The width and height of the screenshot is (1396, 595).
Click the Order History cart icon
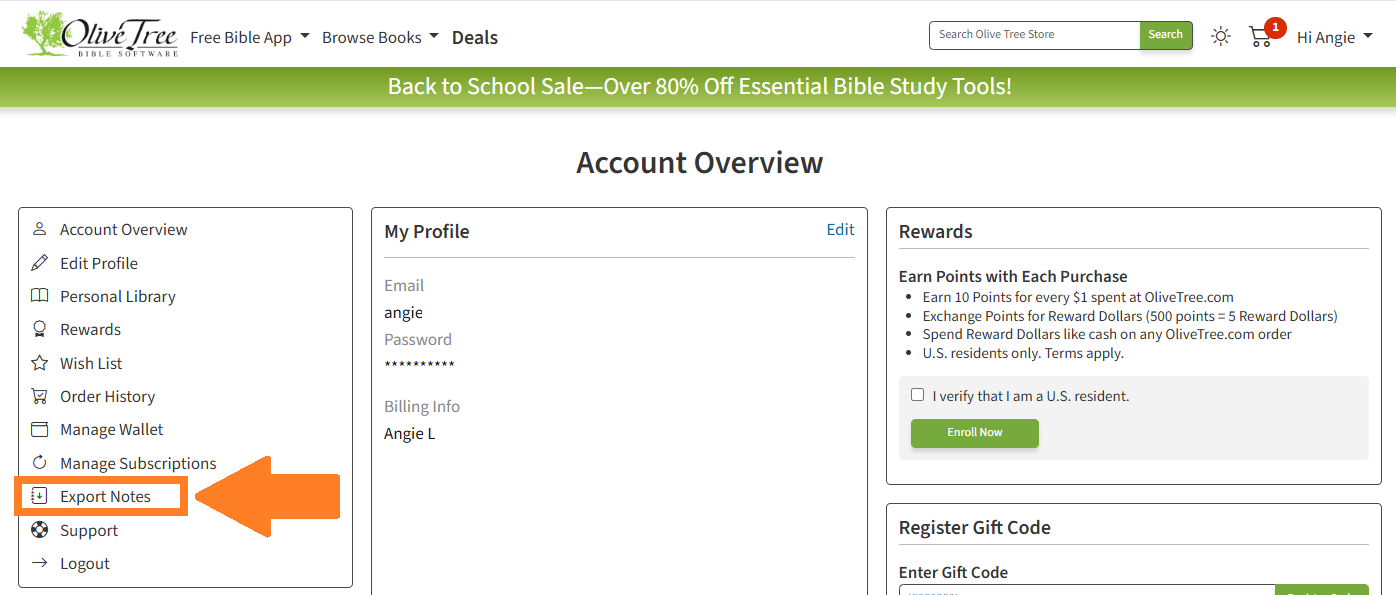[x=40, y=396]
